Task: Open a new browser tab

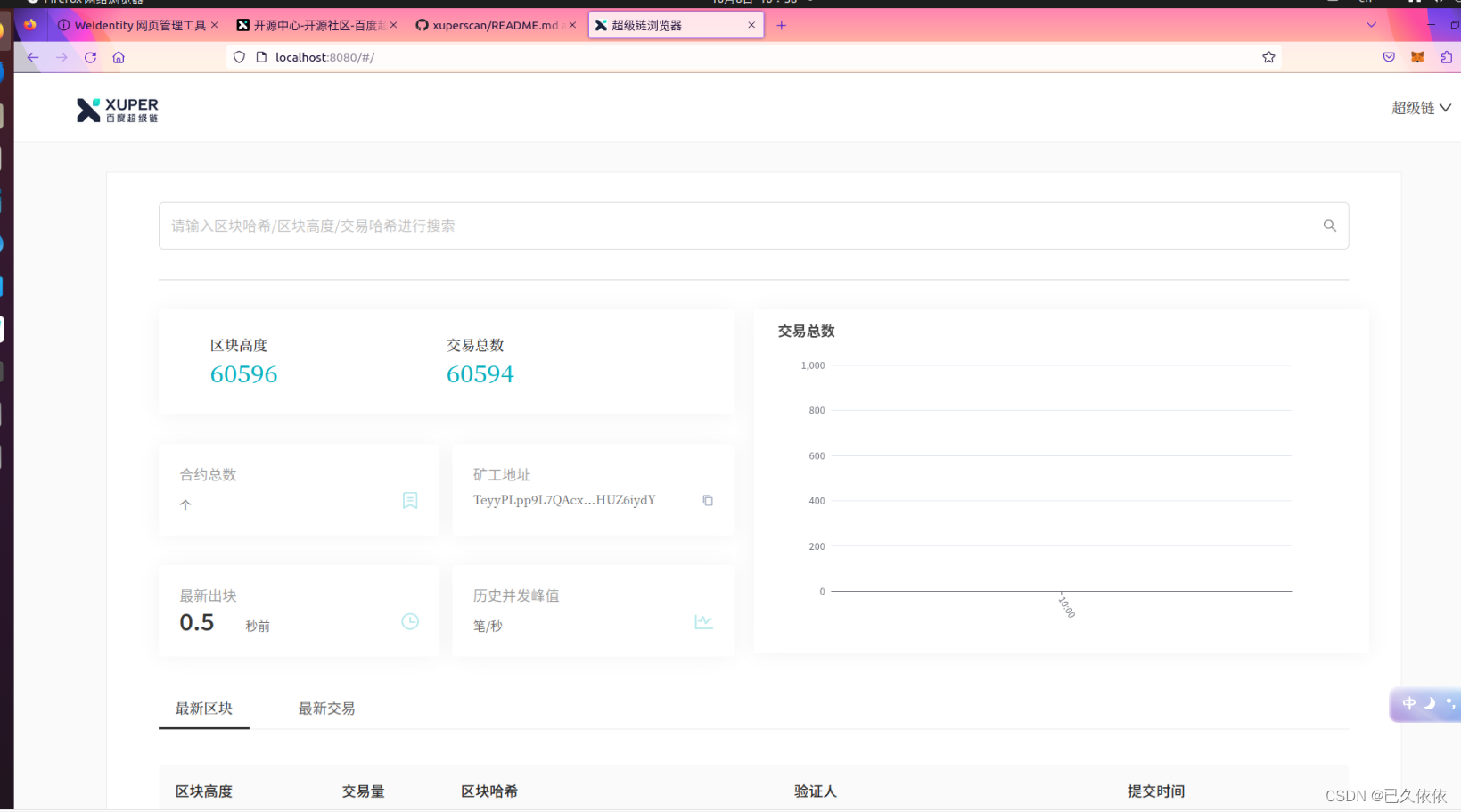Action: [781, 25]
